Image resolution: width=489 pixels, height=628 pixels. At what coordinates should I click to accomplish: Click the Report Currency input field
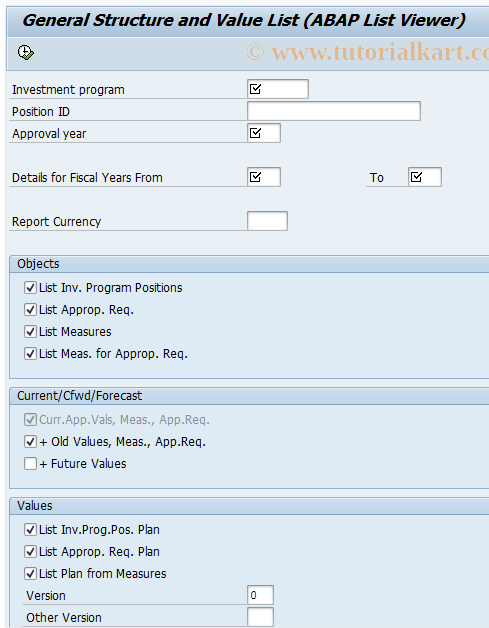pos(268,221)
